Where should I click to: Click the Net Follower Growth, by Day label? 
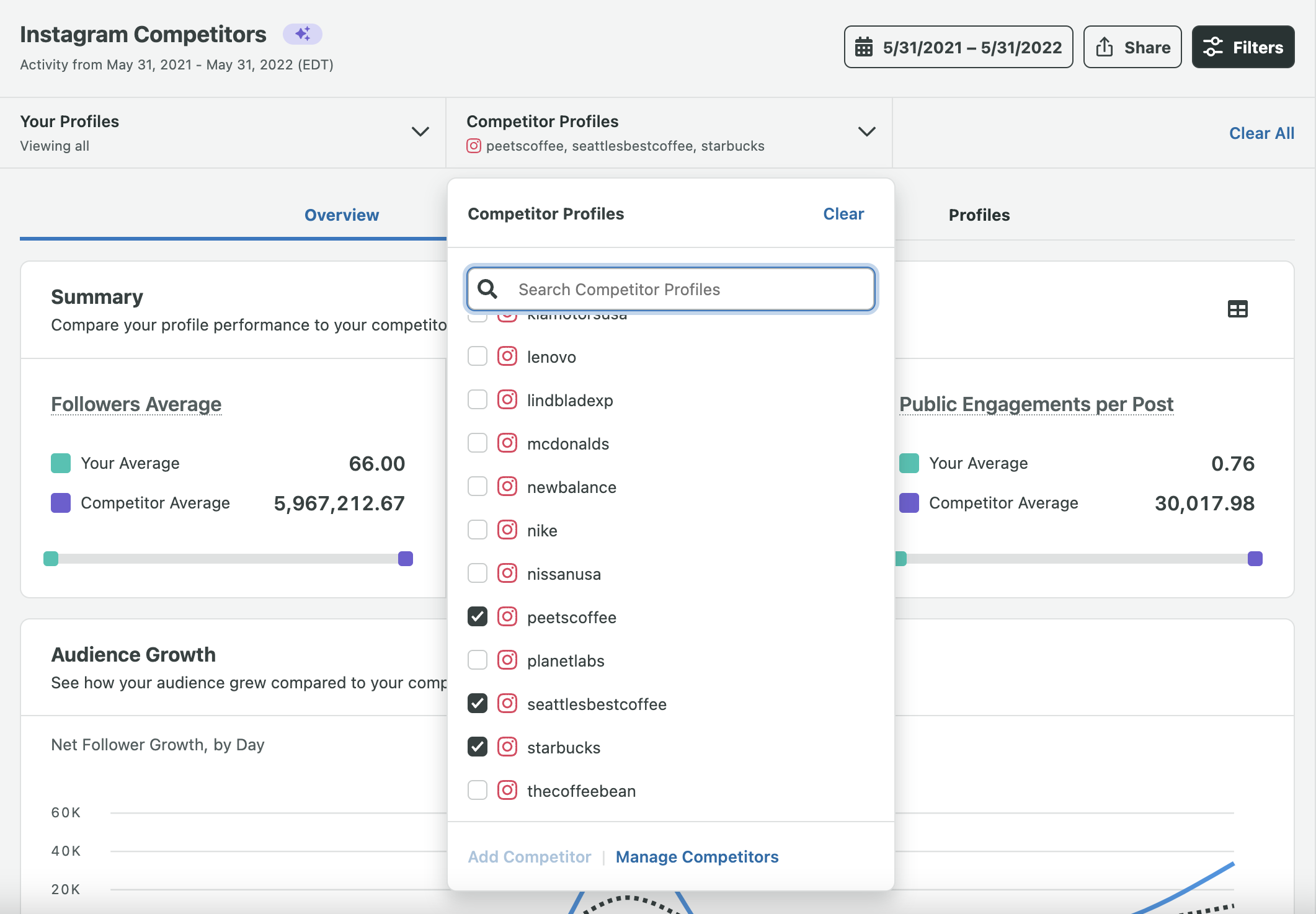[x=158, y=745]
